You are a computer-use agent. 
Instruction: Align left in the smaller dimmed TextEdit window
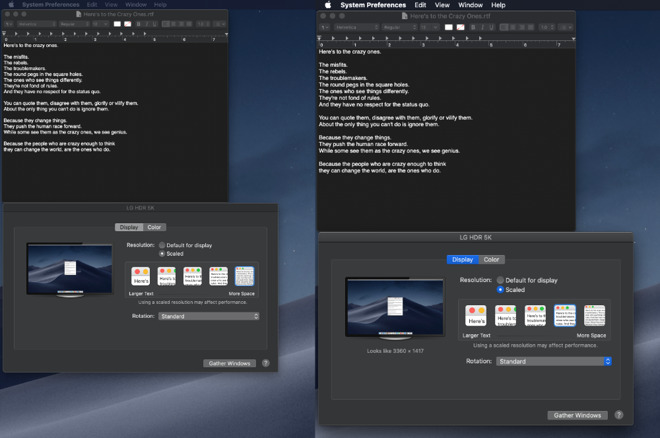[x=166, y=24]
